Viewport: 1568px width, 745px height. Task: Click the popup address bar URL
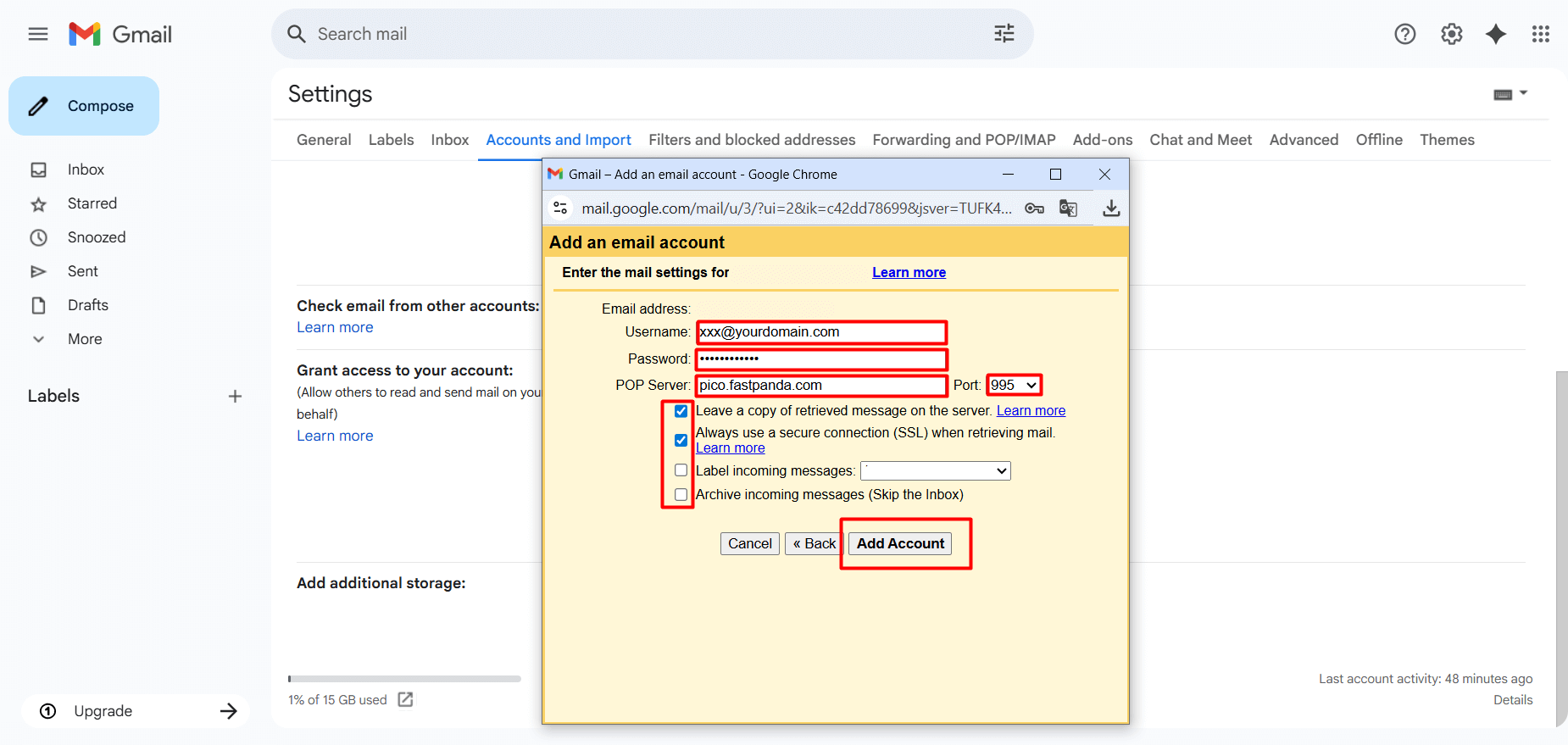click(797, 208)
